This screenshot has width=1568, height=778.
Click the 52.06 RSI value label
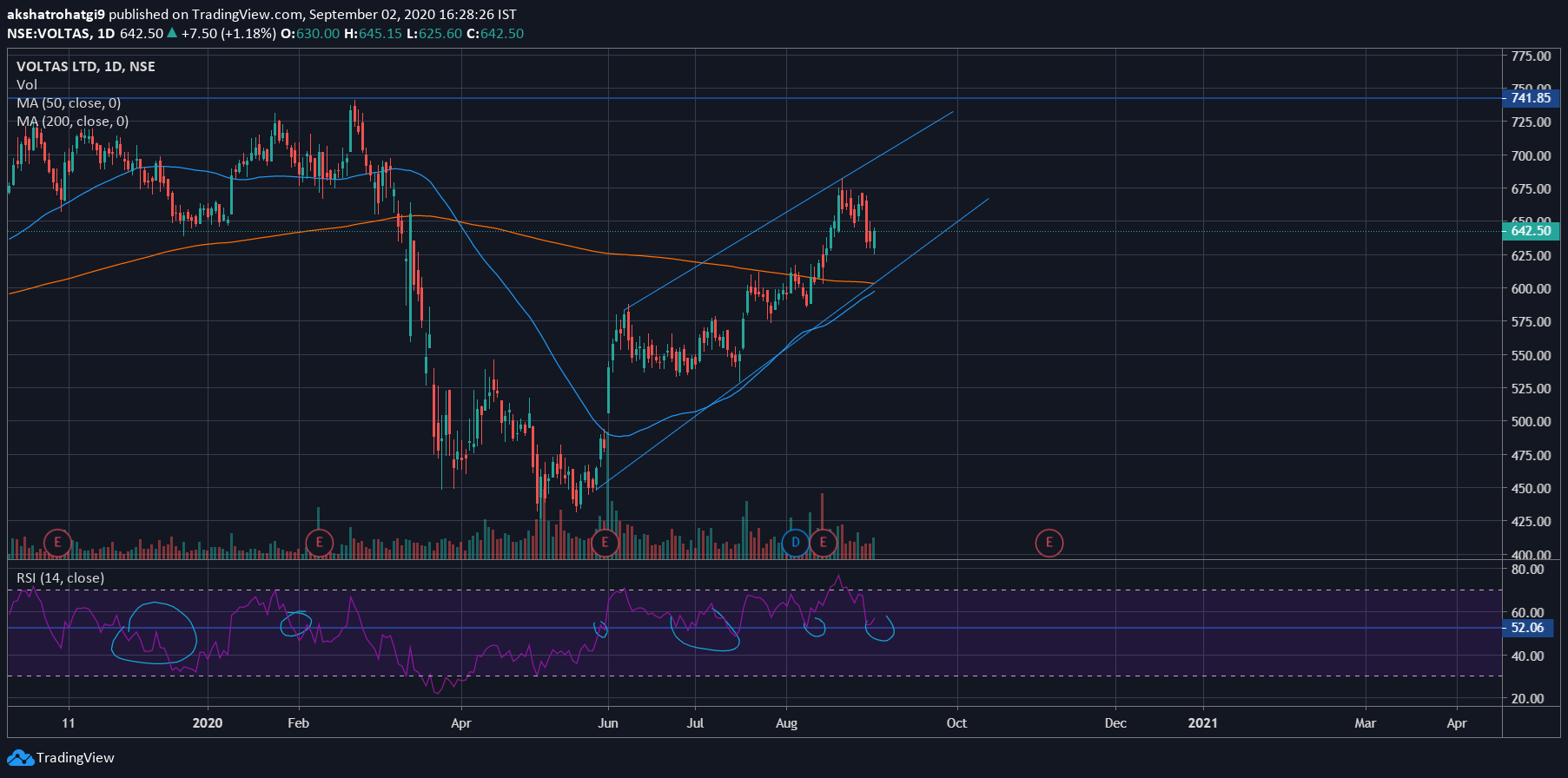[1527, 628]
